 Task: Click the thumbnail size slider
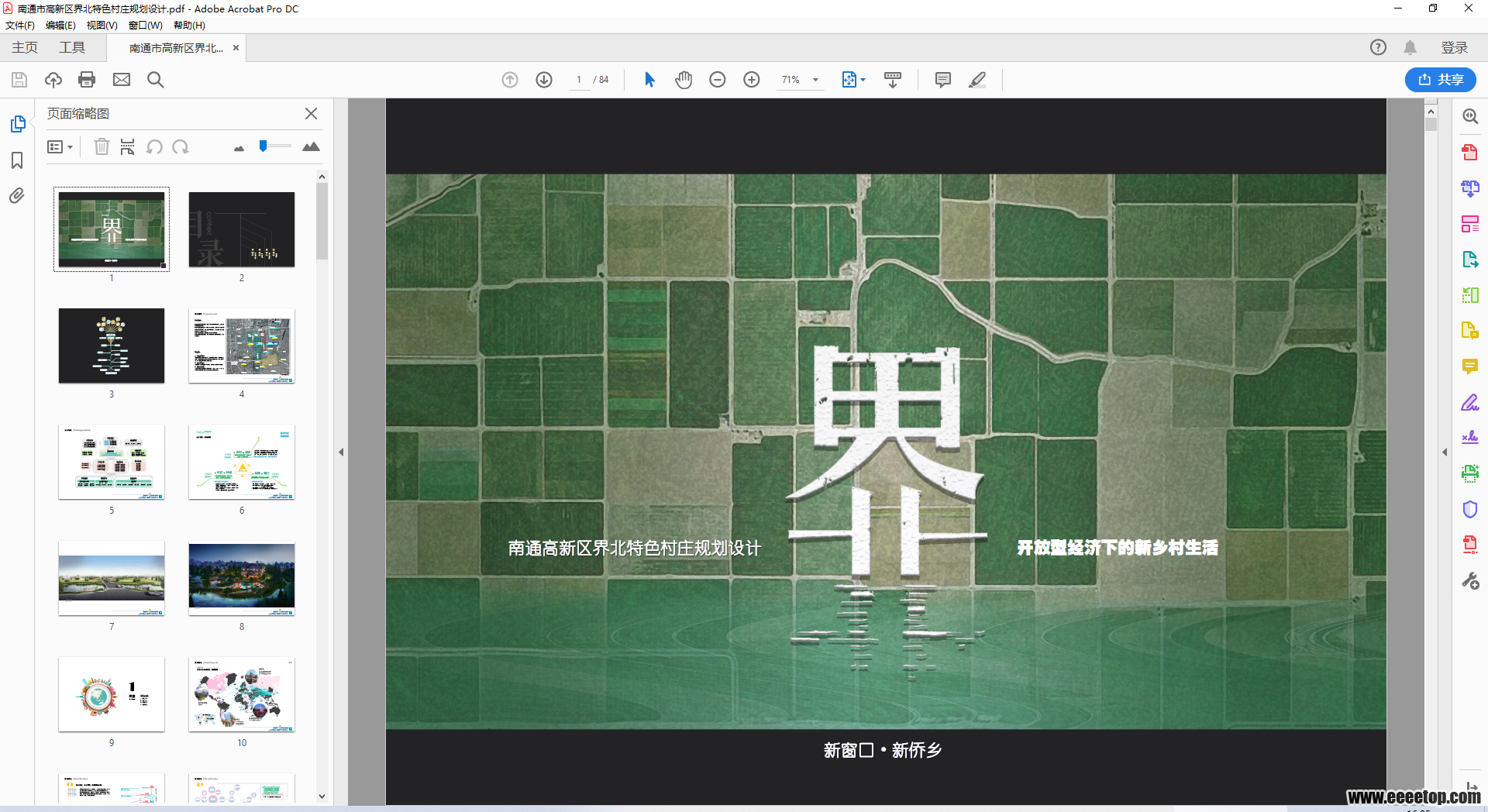pyautogui.click(x=275, y=146)
